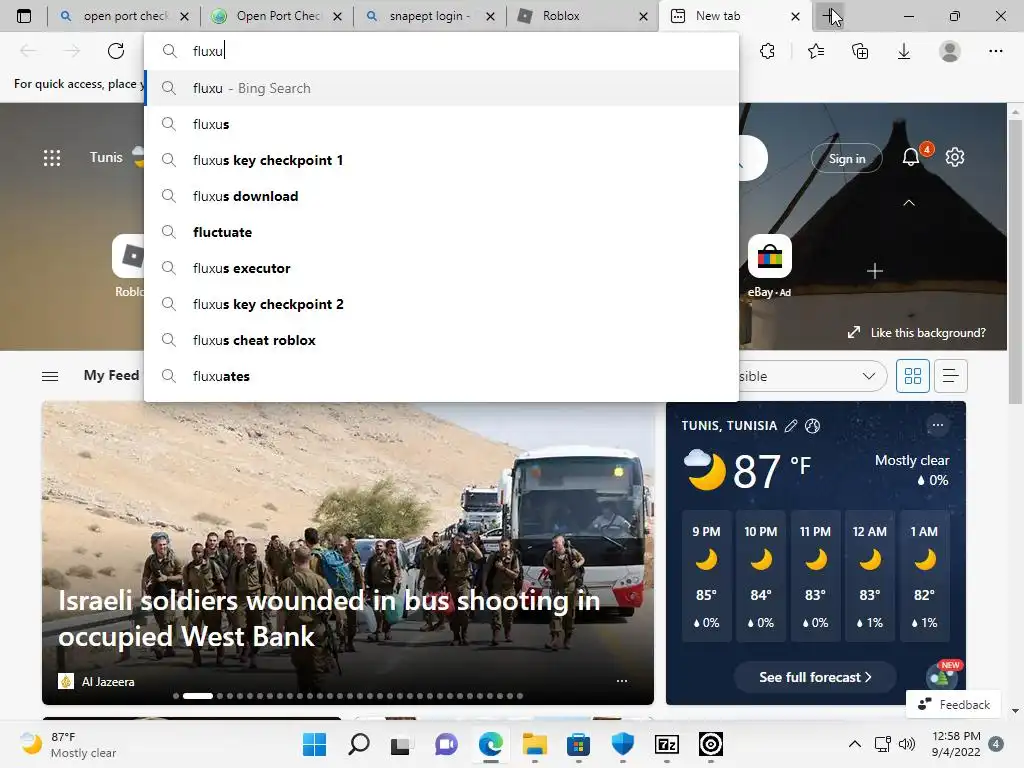Select the active carousel slide indicator
1024x768 pixels.
point(198,696)
